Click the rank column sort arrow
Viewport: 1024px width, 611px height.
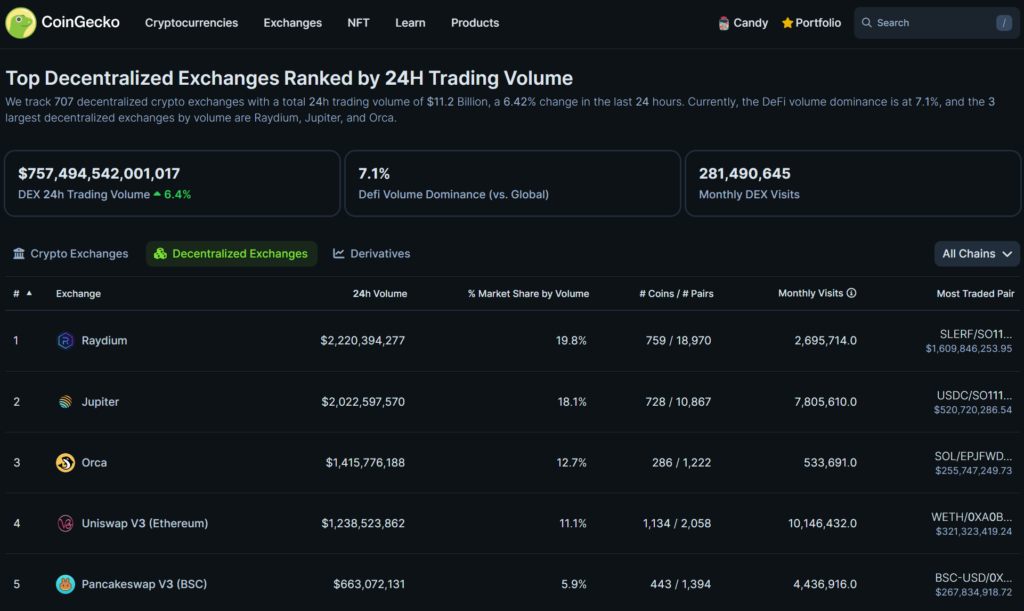tap(29, 293)
